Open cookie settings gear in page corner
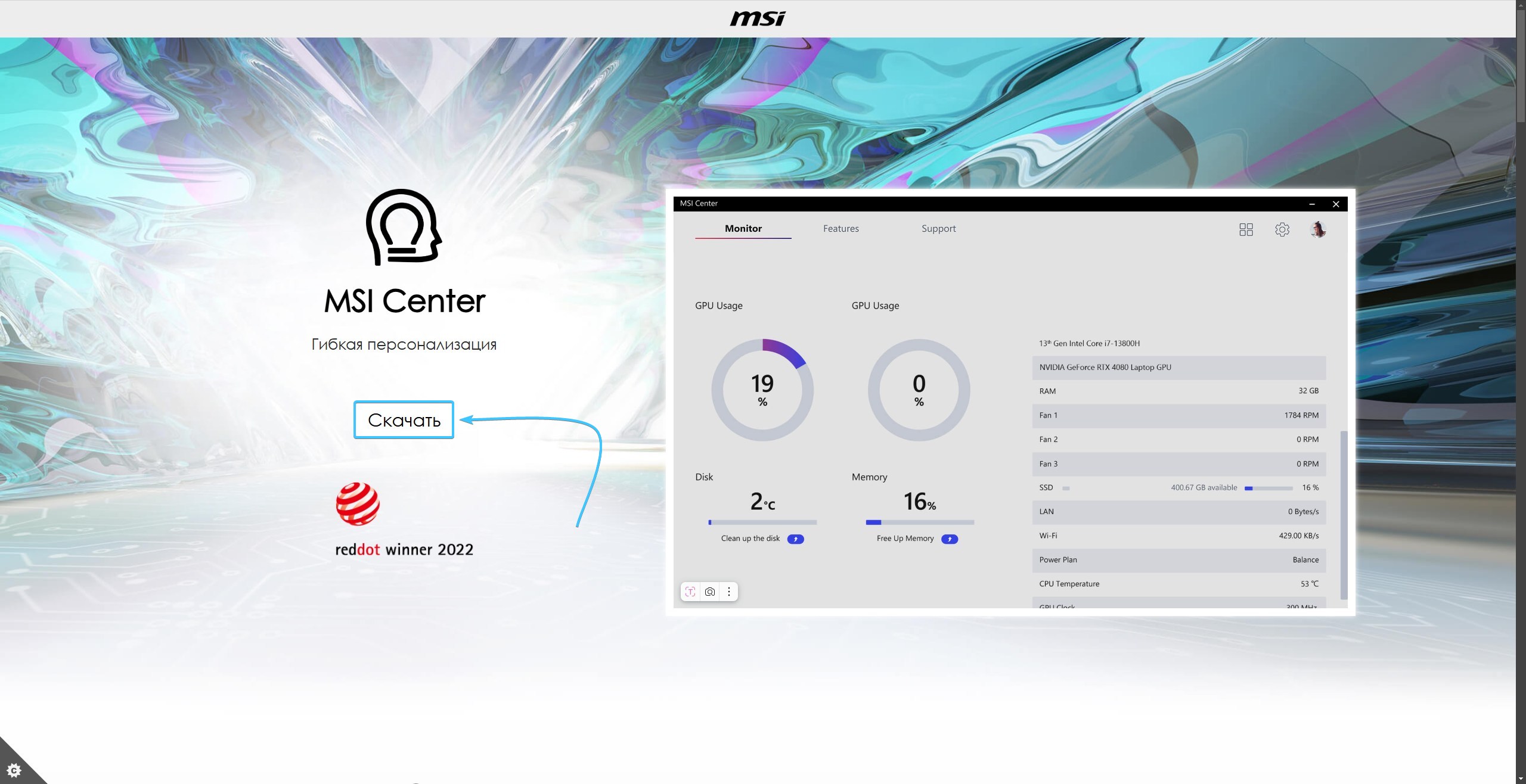The height and width of the screenshot is (784, 1526). click(14, 770)
